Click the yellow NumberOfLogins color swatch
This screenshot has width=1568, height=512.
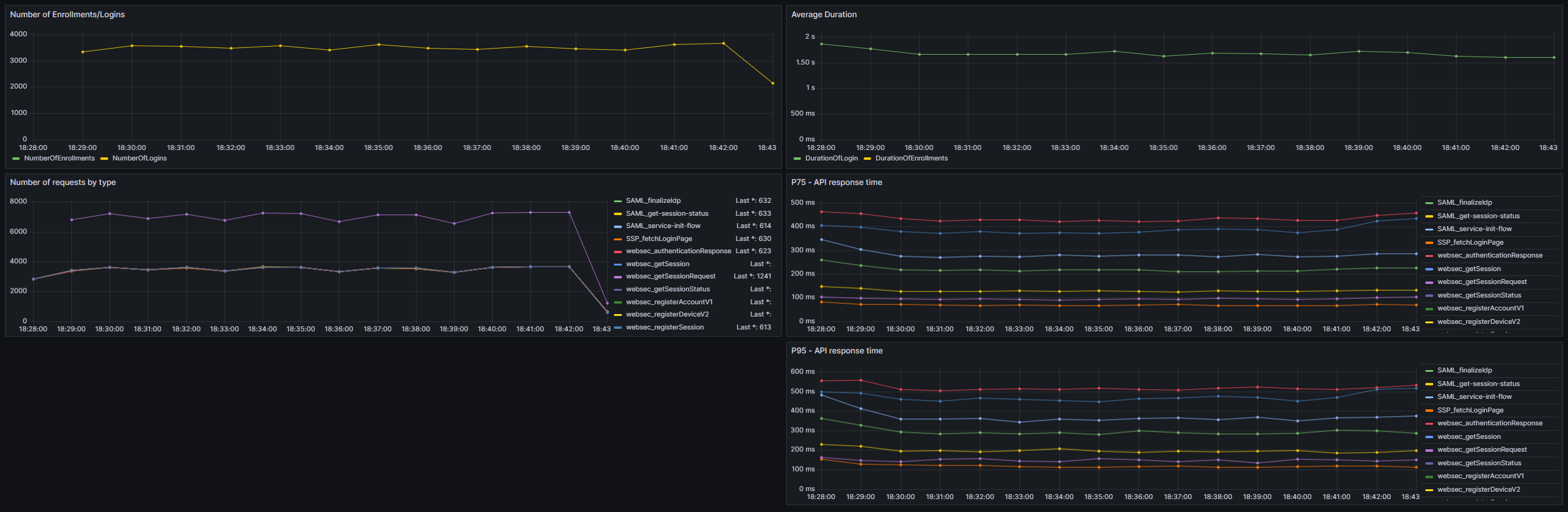(x=105, y=159)
